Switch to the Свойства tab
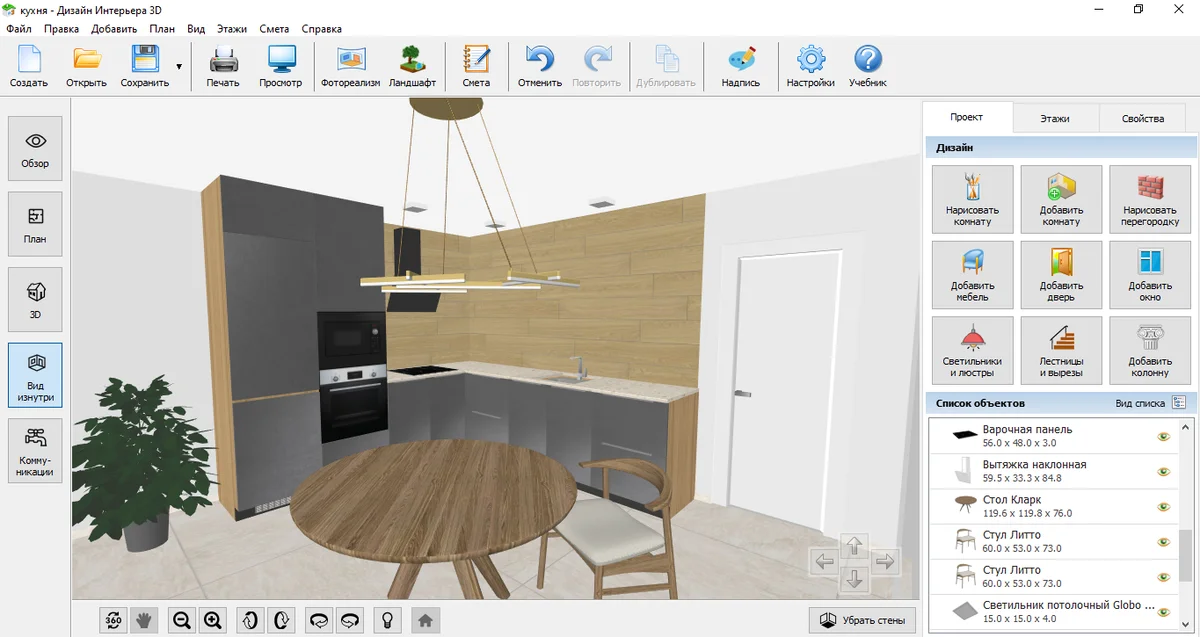Viewport: 1200px width, 637px height. tap(1142, 118)
